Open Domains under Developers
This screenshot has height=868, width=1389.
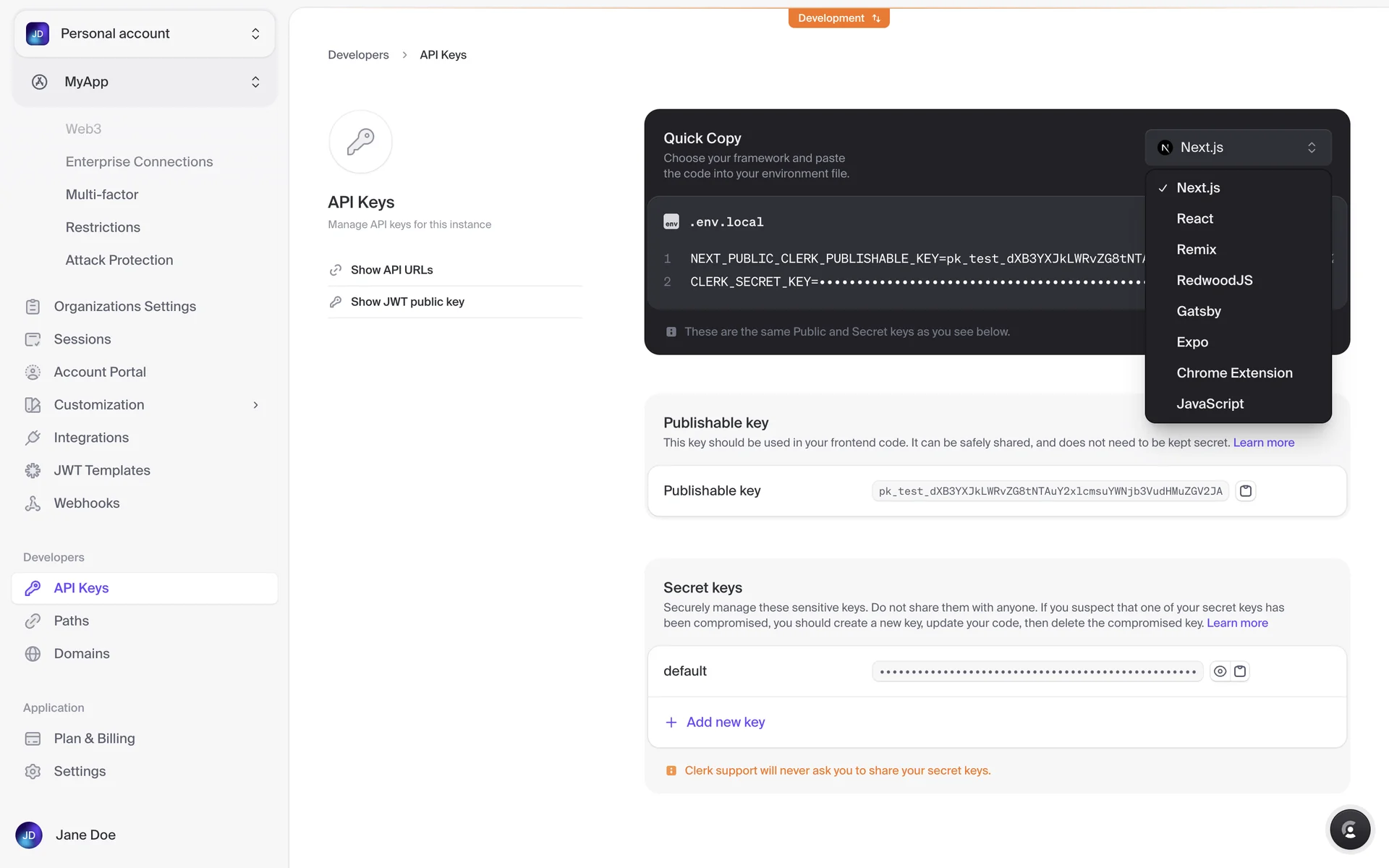point(82,654)
